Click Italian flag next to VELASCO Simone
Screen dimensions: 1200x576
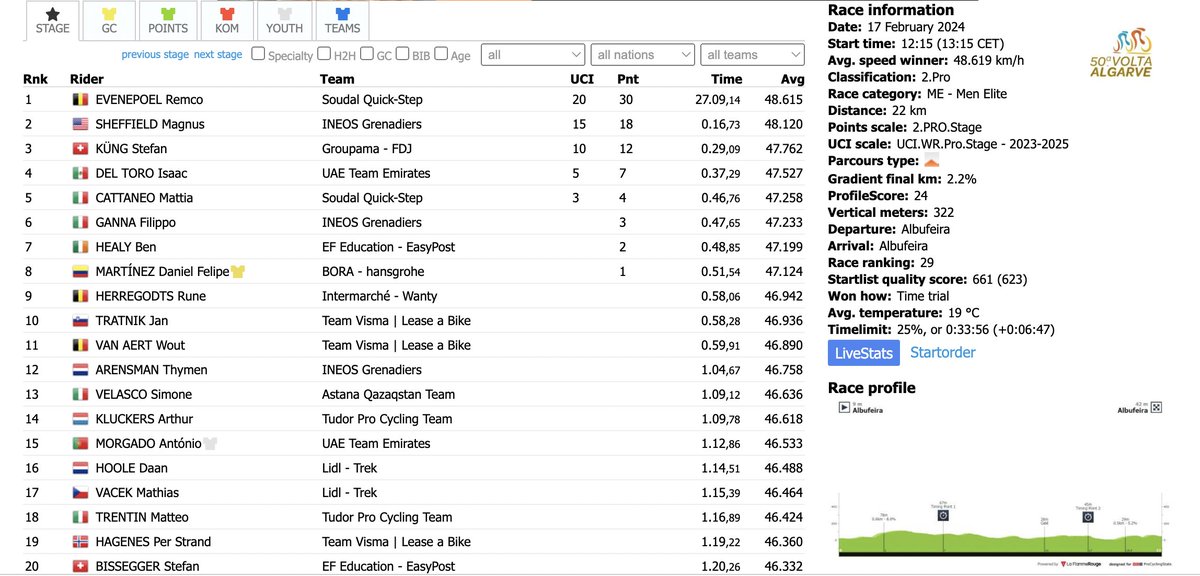coord(80,395)
